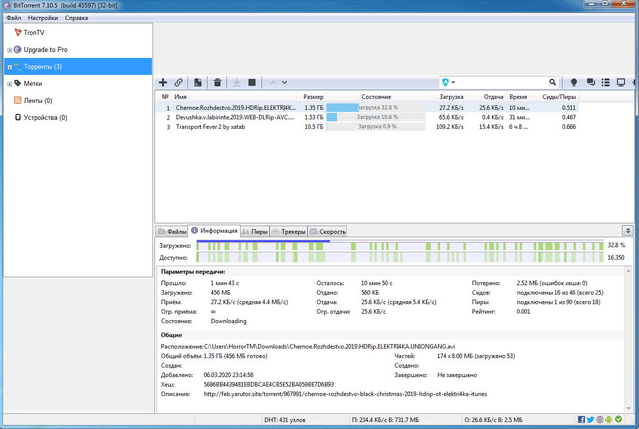Click the Загрузка 32.8 % progress bar
The height and width of the screenshot is (429, 639).
click(376, 108)
